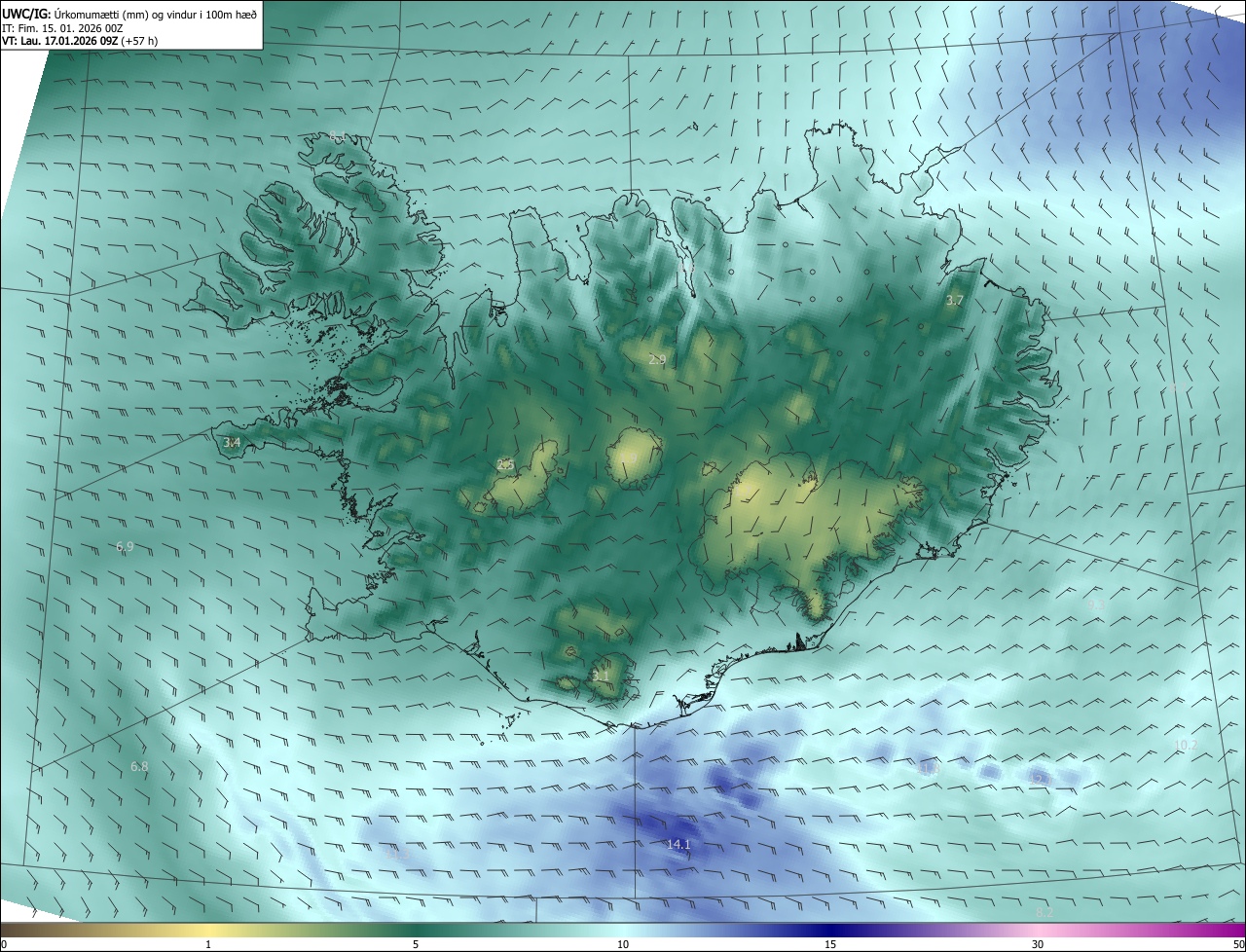This screenshot has width=1246, height=952.
Task: Click the 6.9 value in western sea
Action: pos(125,547)
